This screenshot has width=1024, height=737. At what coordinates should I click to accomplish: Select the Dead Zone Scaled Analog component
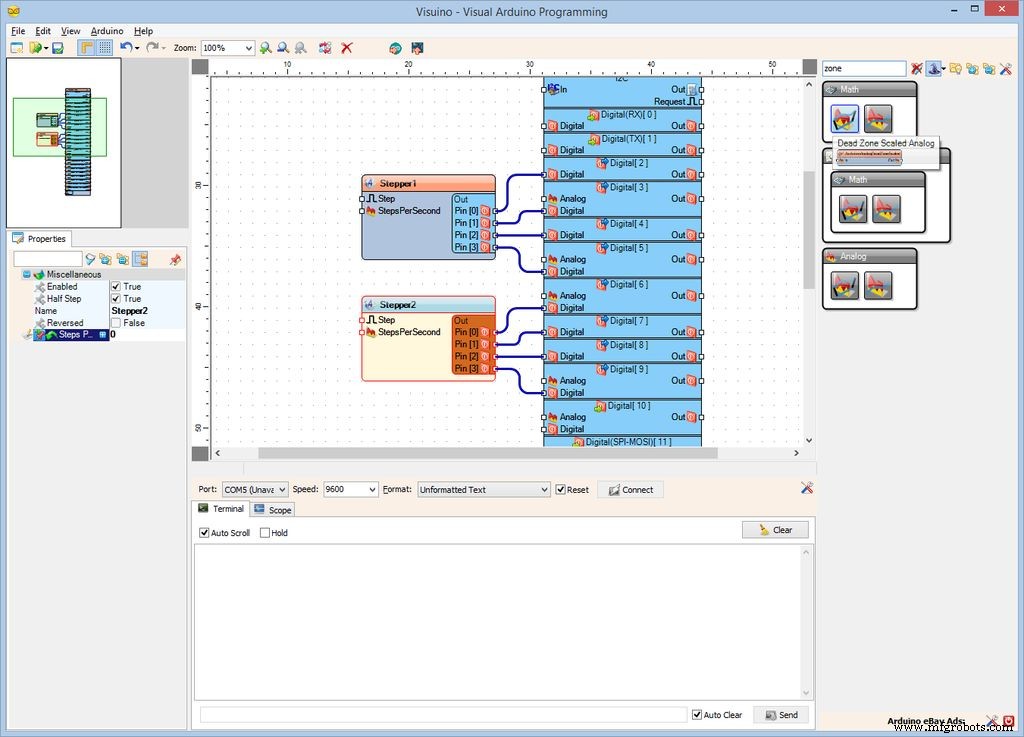(843, 118)
